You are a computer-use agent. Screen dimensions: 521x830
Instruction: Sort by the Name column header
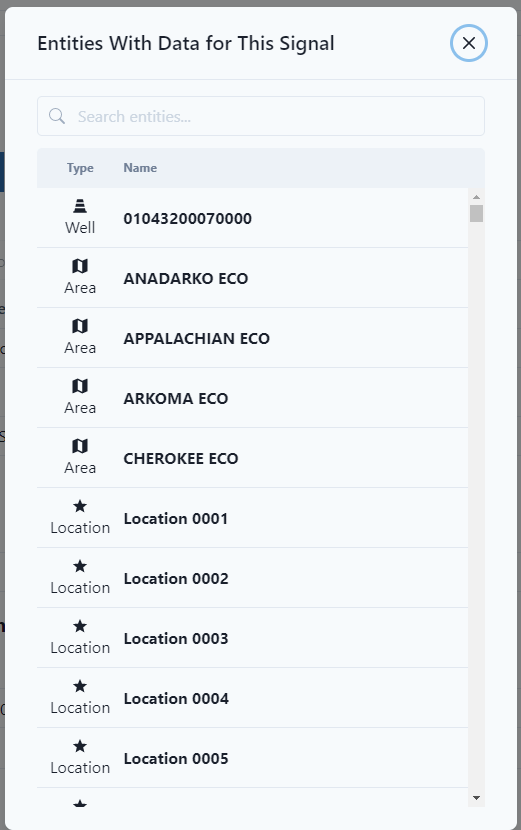tap(140, 168)
